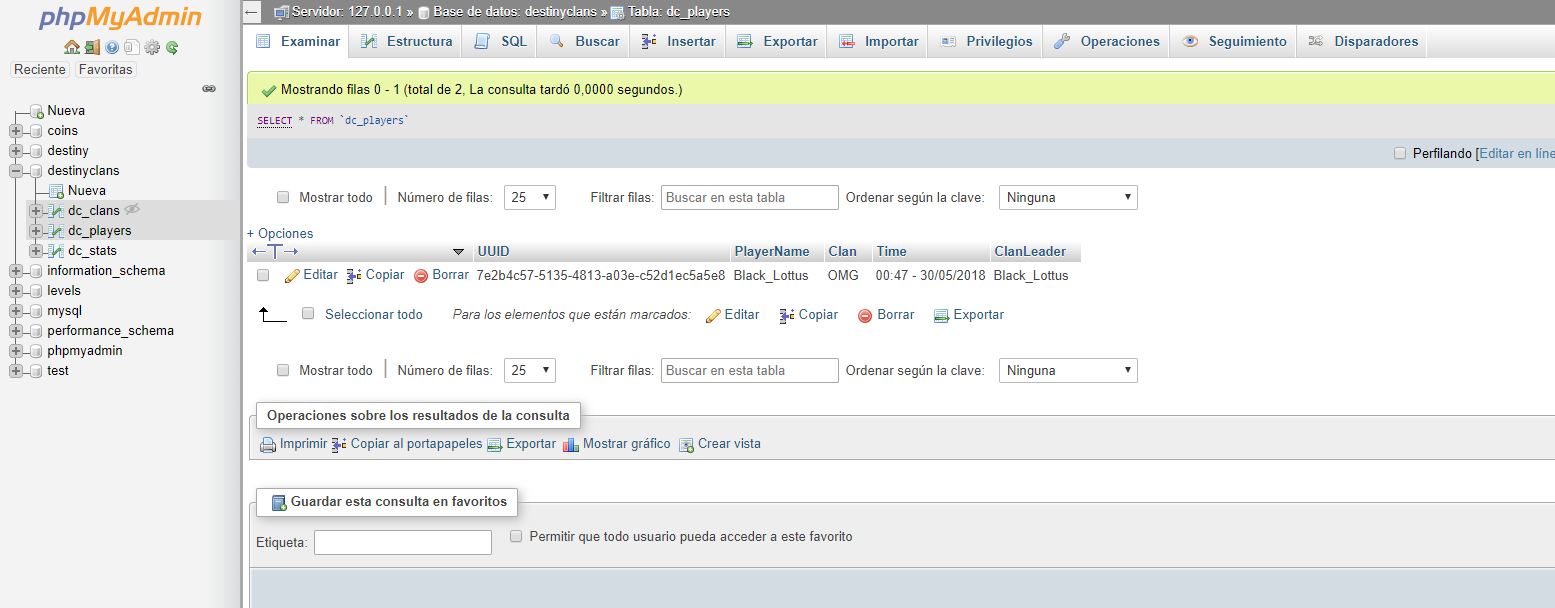Check Permitir que todo usuario pueda acceder
Viewport: 1555px width, 608px height.
(x=516, y=536)
